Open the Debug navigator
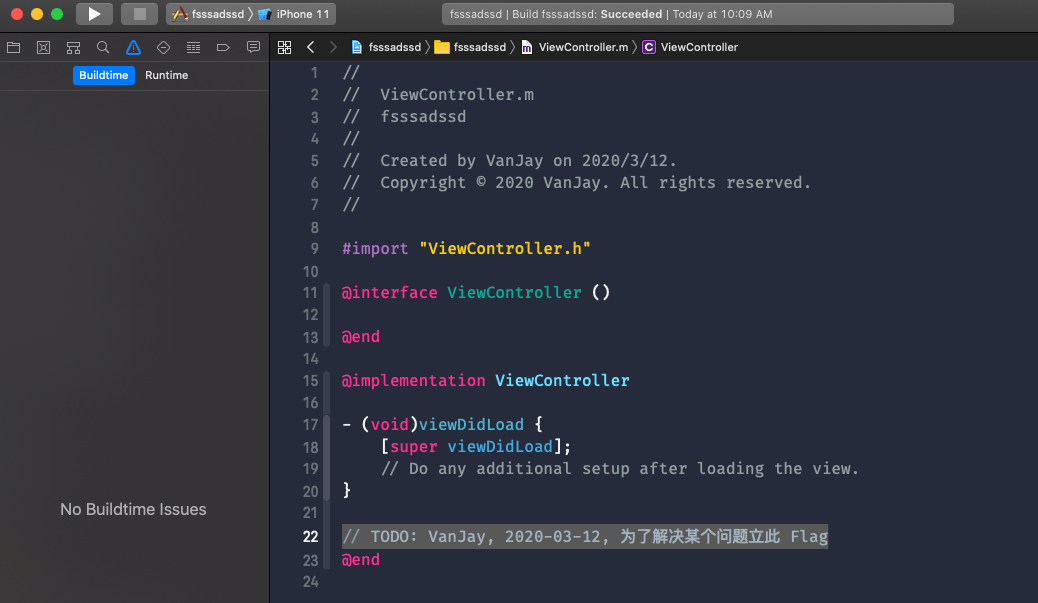The width and height of the screenshot is (1038, 603). coord(193,47)
